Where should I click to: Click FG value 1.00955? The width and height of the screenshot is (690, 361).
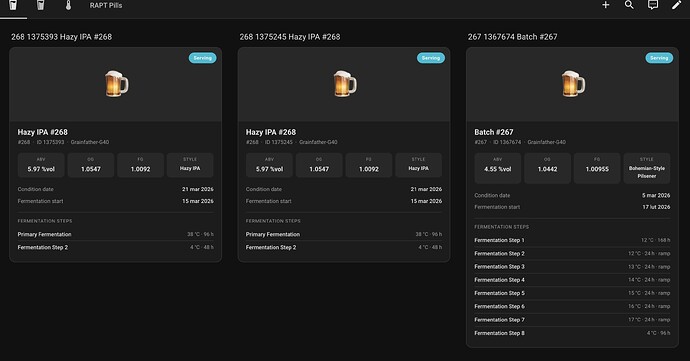[597, 169]
